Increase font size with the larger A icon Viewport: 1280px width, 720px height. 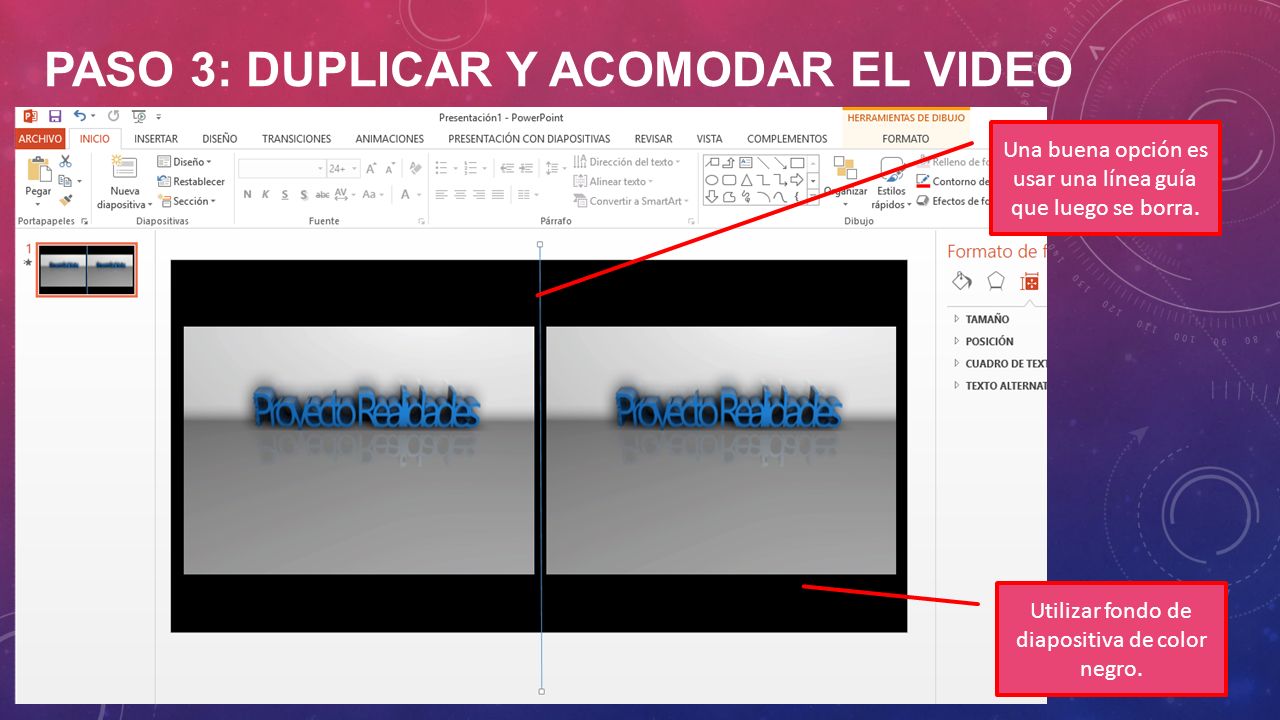pos(371,168)
